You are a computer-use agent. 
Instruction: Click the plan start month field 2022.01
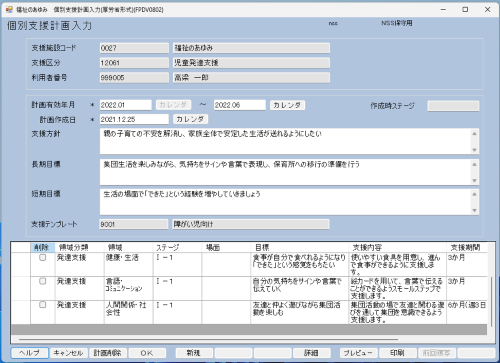(126, 105)
